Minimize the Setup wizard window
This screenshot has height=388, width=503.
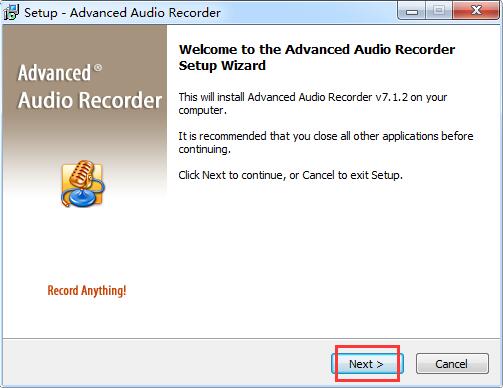[x=412, y=12]
